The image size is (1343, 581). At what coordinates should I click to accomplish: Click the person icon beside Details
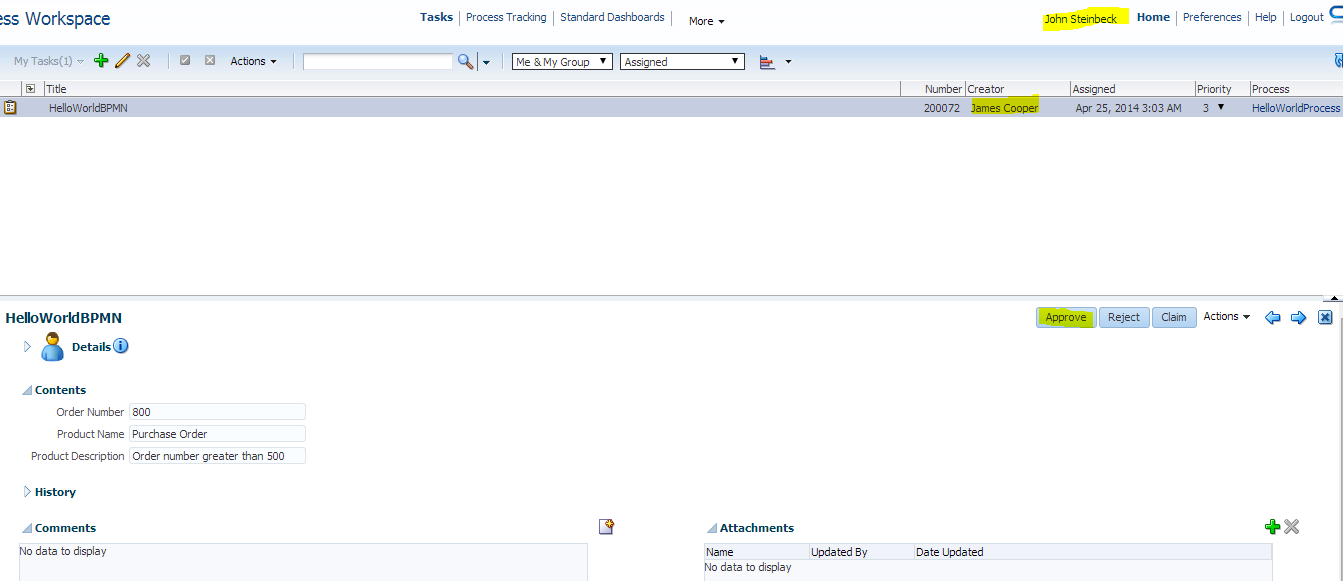(53, 347)
